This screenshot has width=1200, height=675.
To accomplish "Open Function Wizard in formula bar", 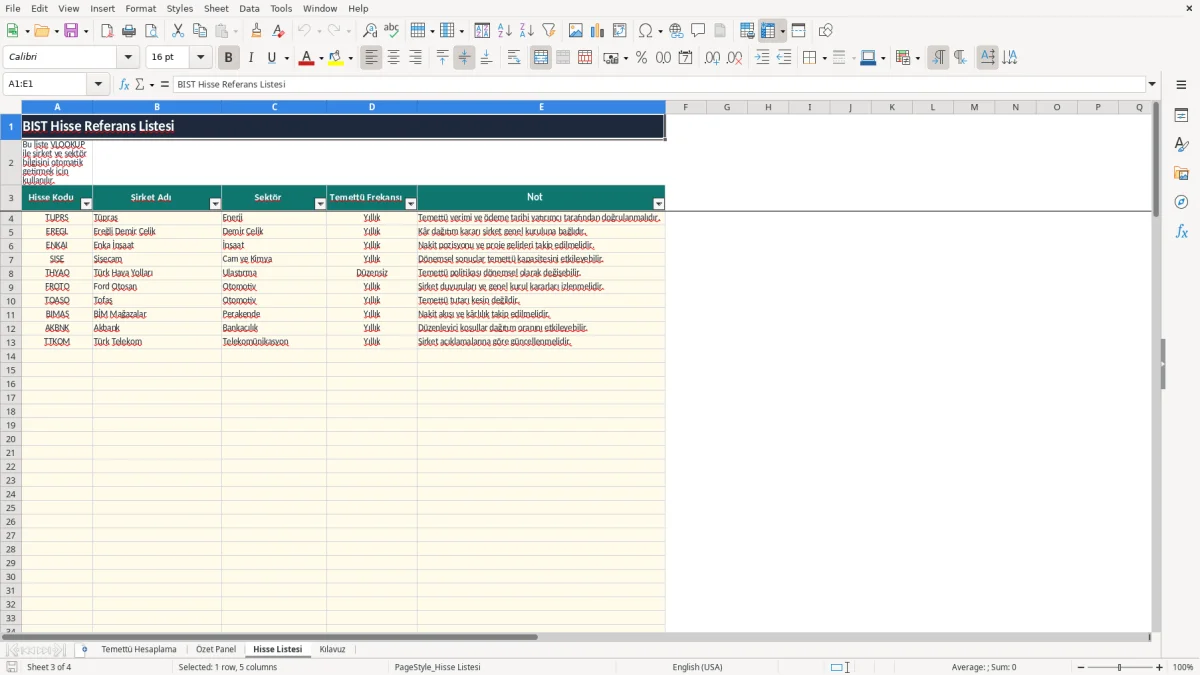I will [124, 84].
